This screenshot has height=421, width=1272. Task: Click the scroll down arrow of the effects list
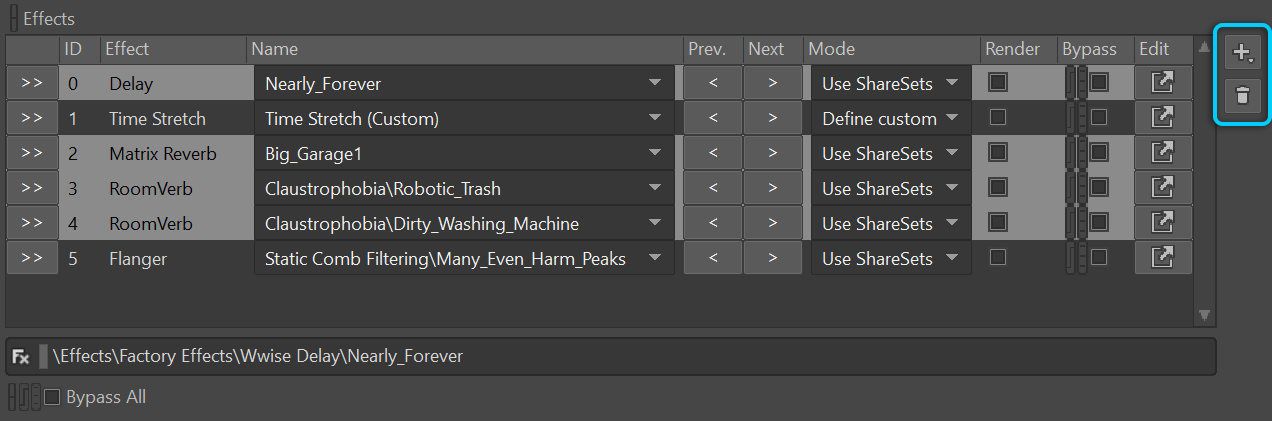(x=1205, y=315)
